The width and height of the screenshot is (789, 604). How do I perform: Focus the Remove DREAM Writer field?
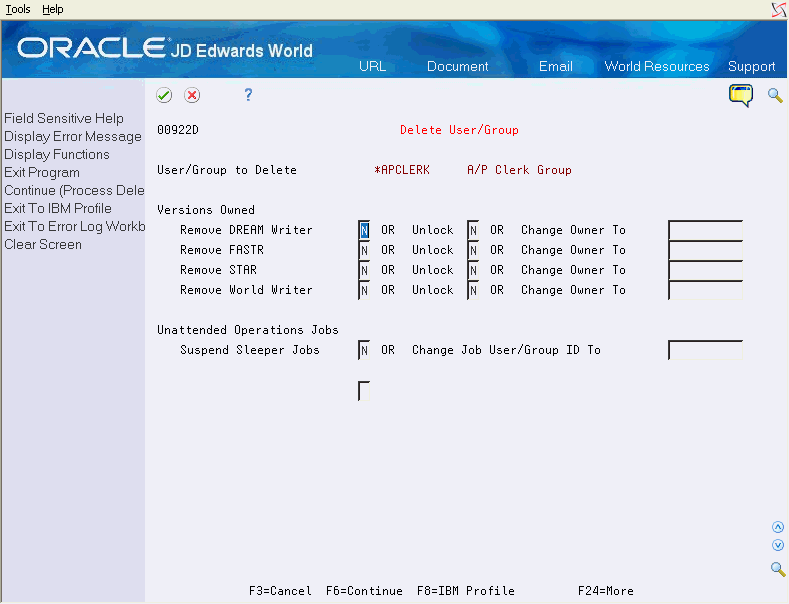364,230
